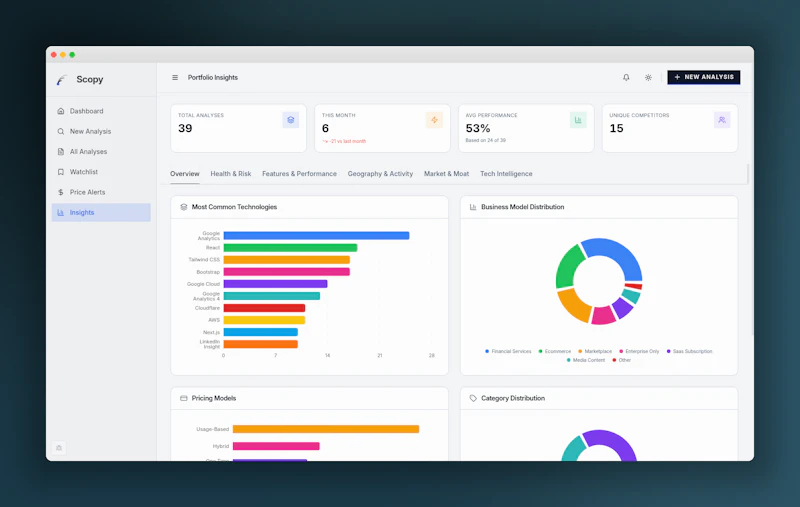The width and height of the screenshot is (800, 507).
Task: Click the Next.js blue bar
Action: point(261,332)
